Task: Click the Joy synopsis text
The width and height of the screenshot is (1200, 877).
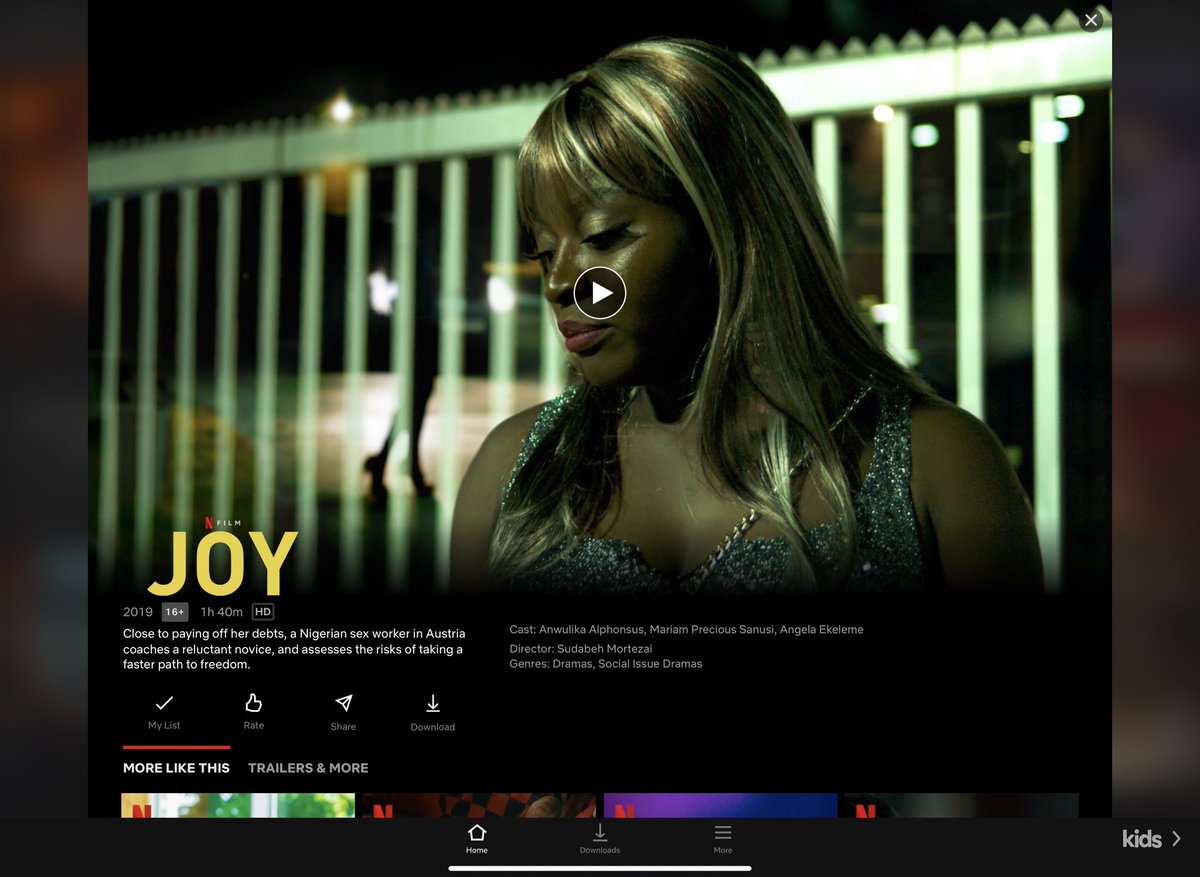Action: point(293,649)
